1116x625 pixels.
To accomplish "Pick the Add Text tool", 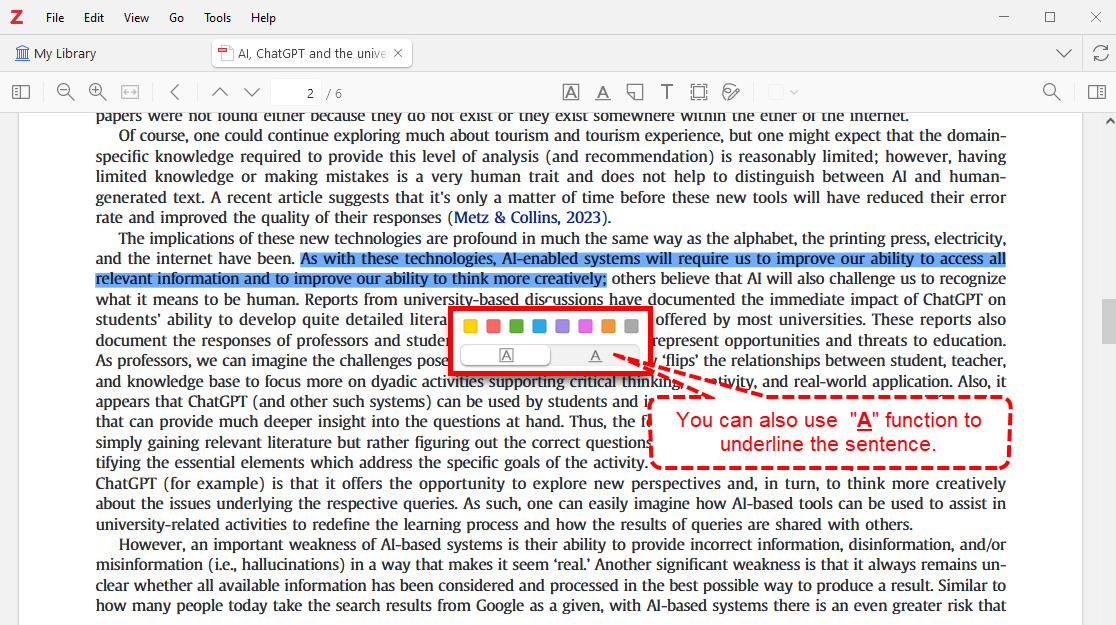I will [667, 92].
